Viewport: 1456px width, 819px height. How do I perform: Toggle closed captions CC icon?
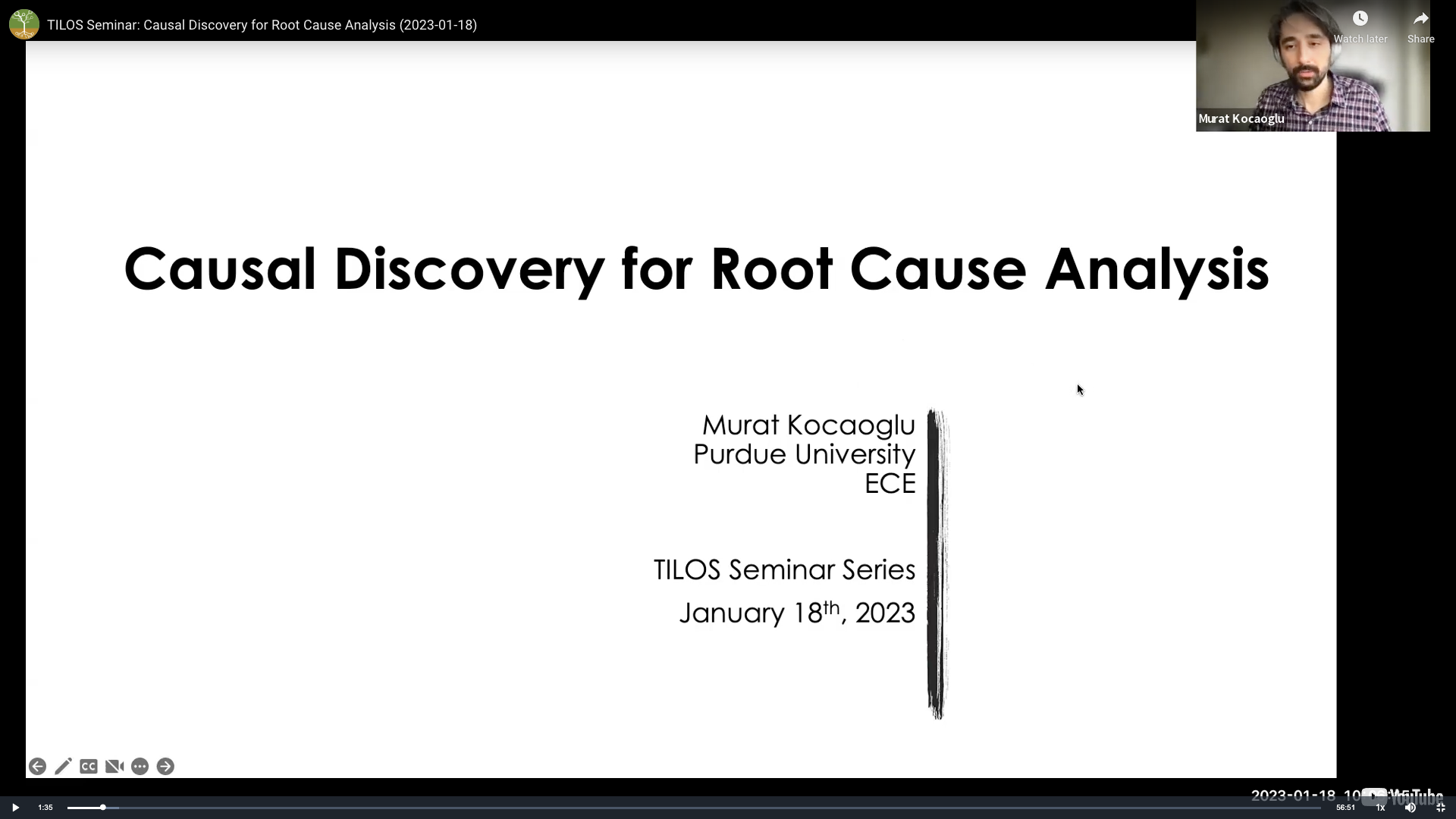89,767
